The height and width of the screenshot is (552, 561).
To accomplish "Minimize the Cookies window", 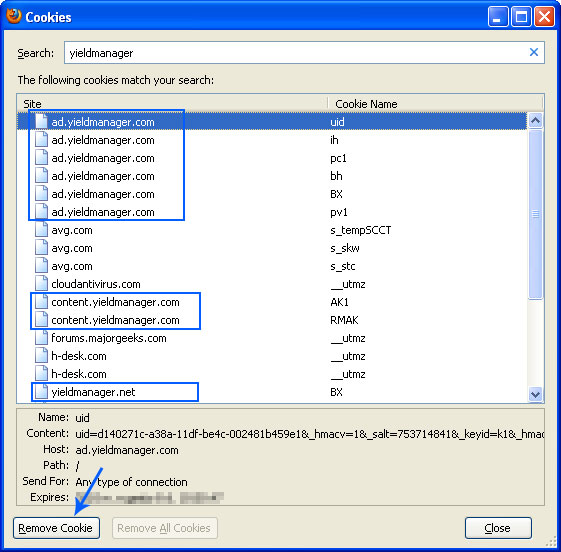I will [498, 16].
